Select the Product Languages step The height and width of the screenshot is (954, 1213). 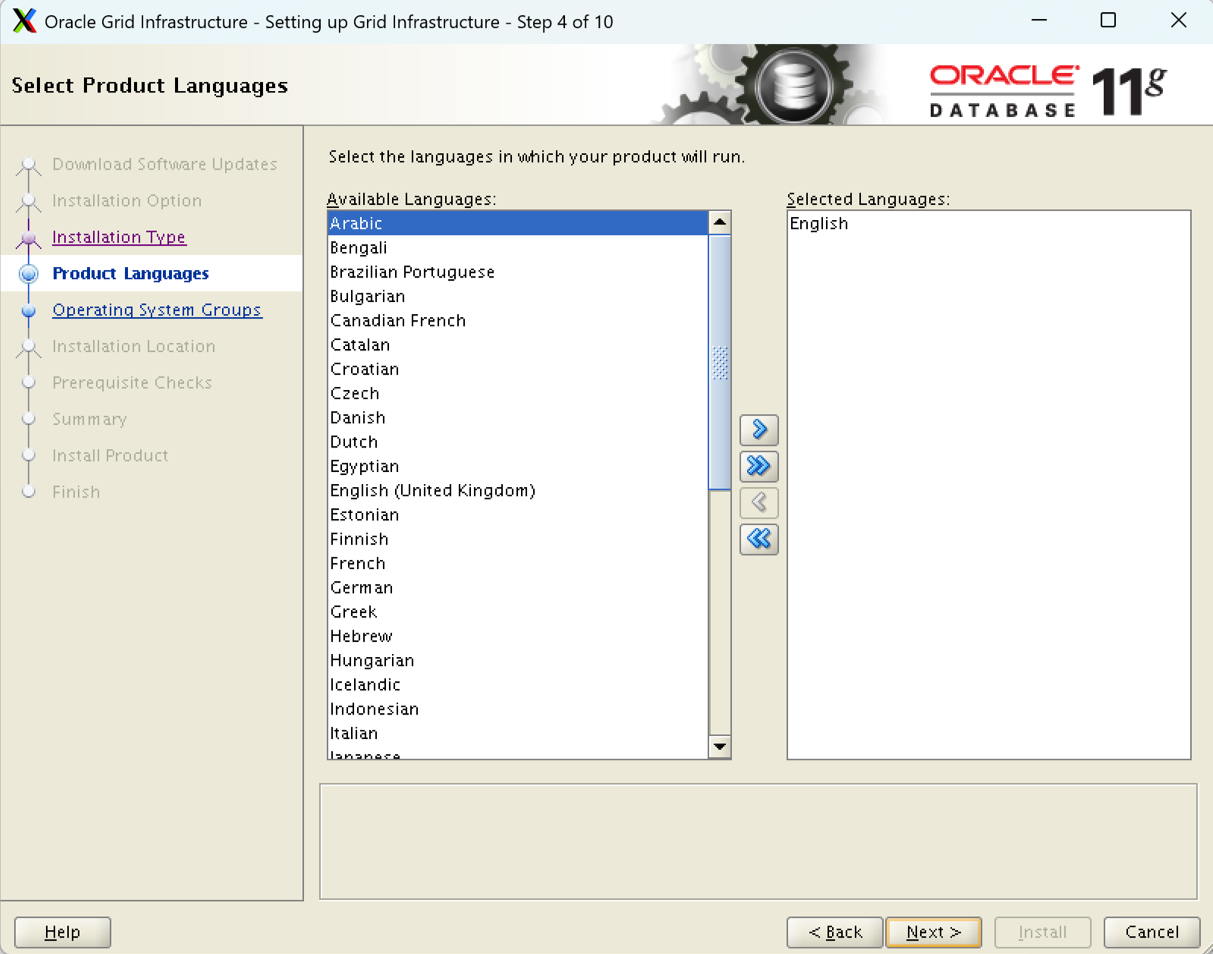click(130, 273)
